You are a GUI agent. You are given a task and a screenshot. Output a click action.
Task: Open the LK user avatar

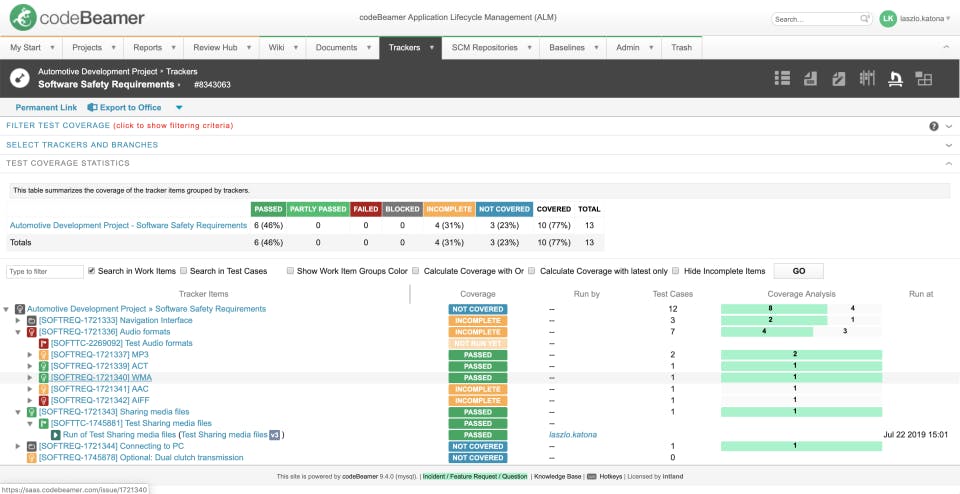pyautogui.click(x=888, y=18)
